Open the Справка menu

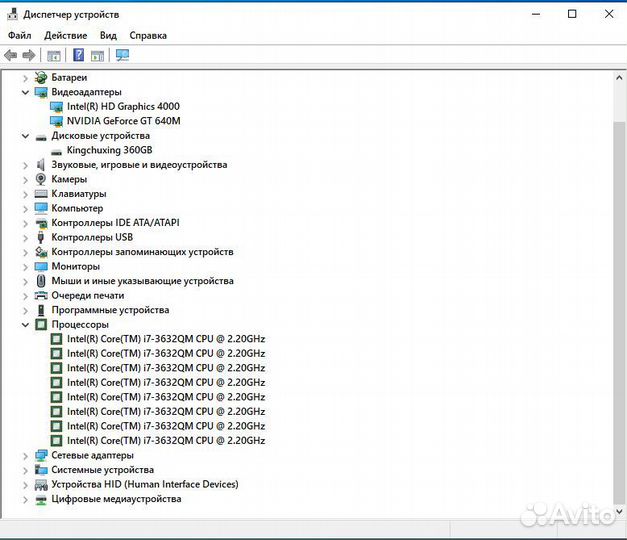(148, 35)
